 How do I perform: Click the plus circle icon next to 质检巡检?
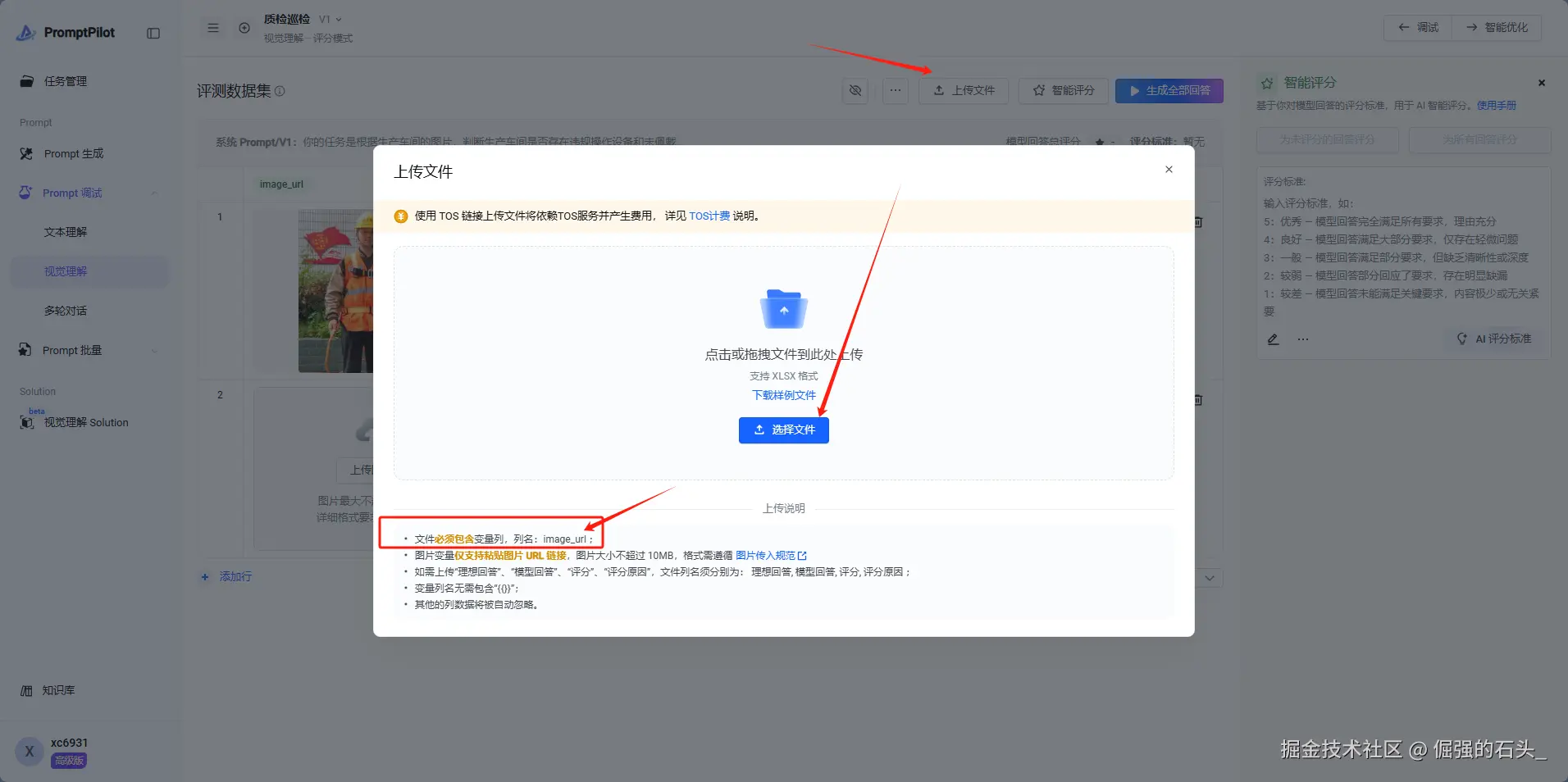[x=244, y=28]
